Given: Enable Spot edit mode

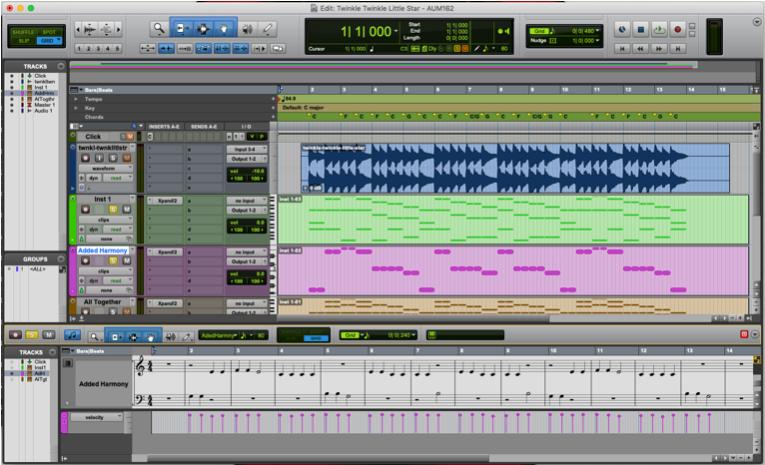Looking at the screenshot, I should click(49, 32).
